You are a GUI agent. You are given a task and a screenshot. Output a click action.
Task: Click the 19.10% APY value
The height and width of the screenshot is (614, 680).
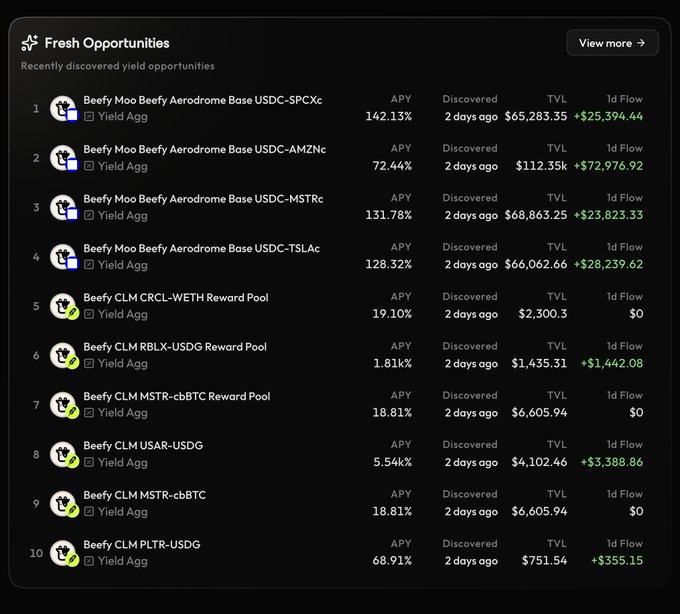point(392,314)
